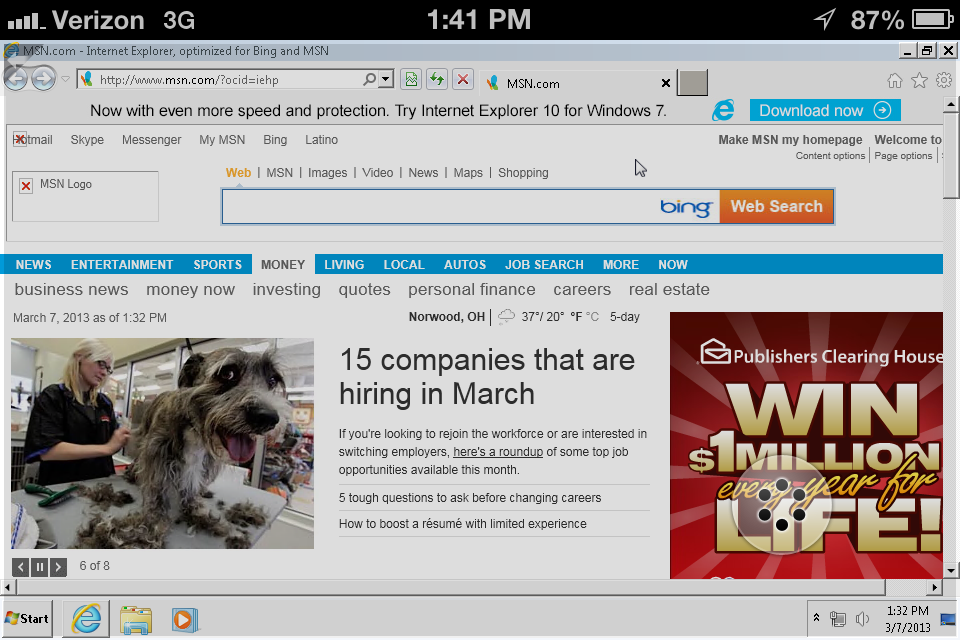Open the LIVING navigation menu
Screen dimensions: 960x640
344,265
